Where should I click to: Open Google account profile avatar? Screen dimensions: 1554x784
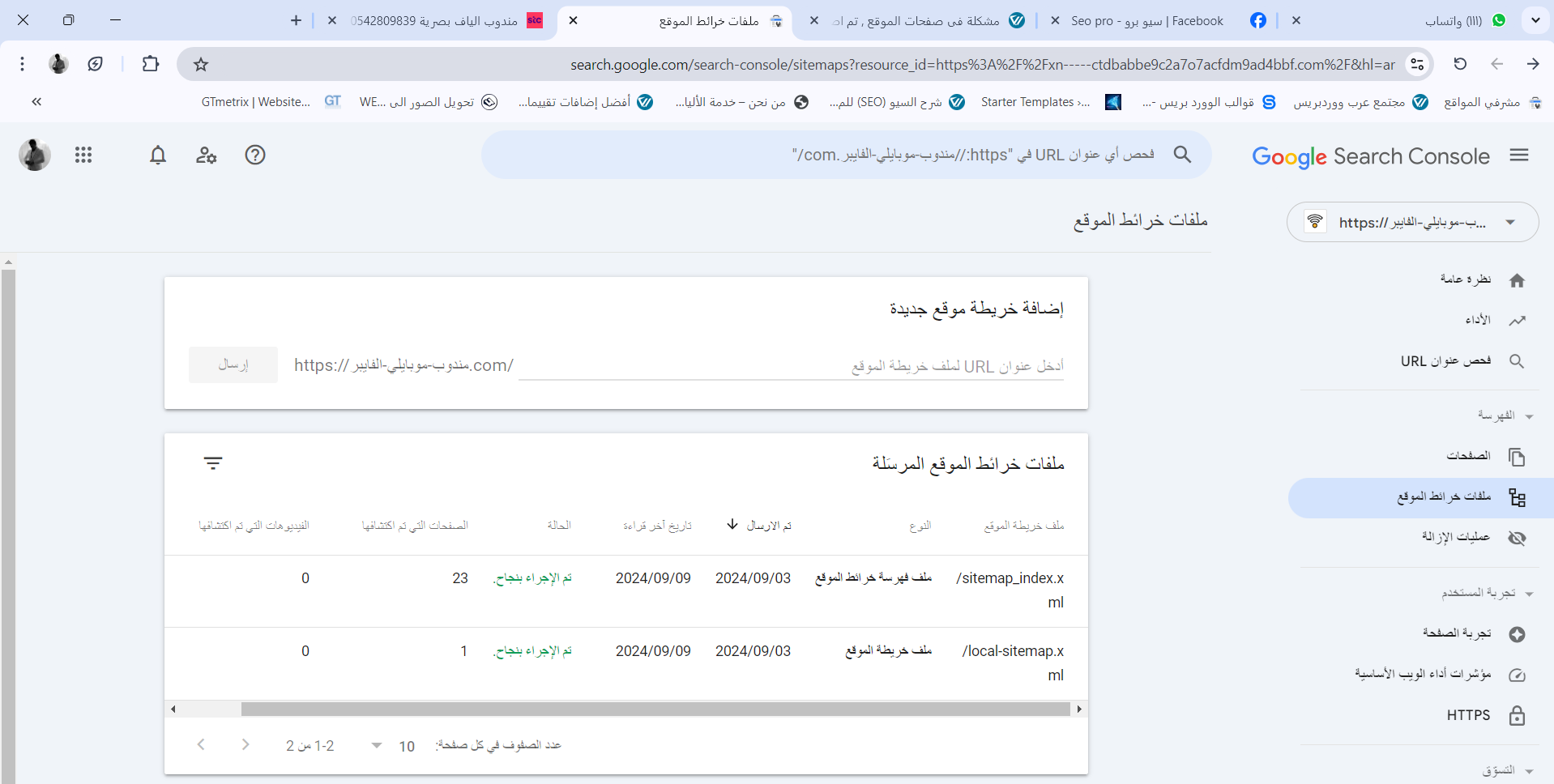(35, 155)
